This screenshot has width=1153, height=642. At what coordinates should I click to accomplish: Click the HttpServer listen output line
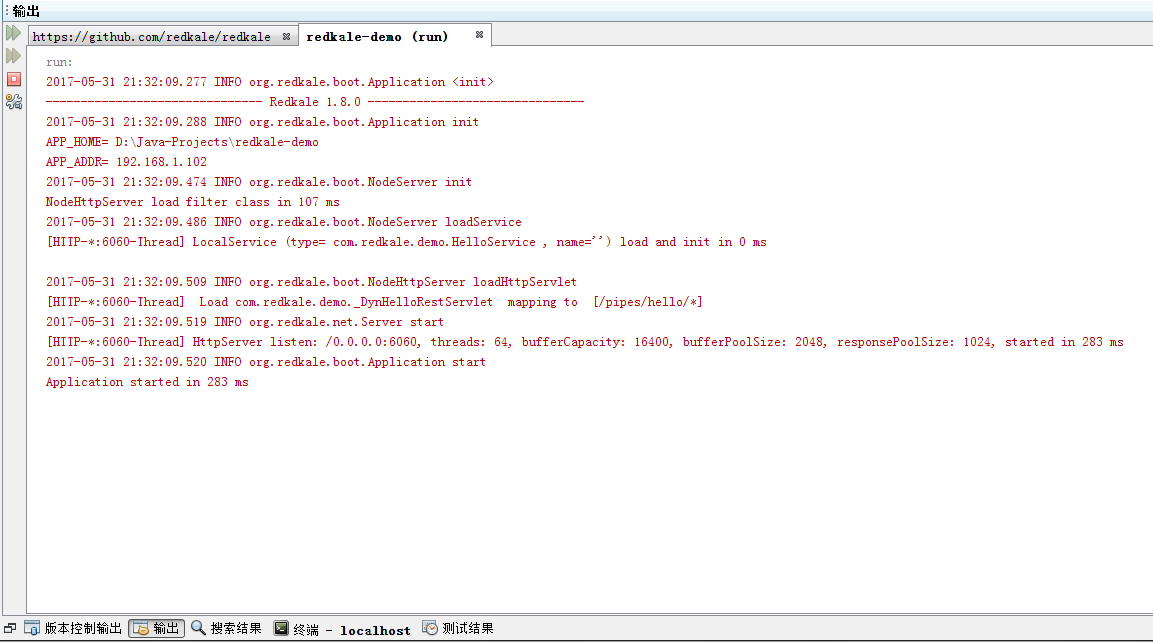coord(584,342)
